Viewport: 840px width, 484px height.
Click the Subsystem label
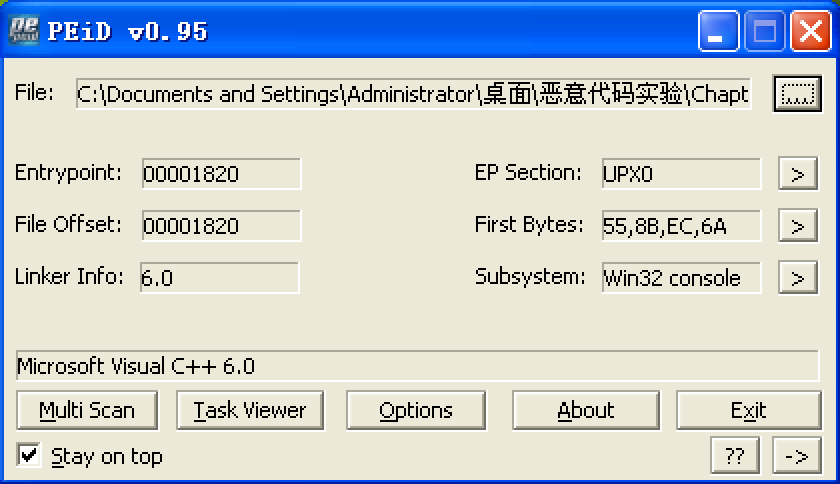(530, 277)
